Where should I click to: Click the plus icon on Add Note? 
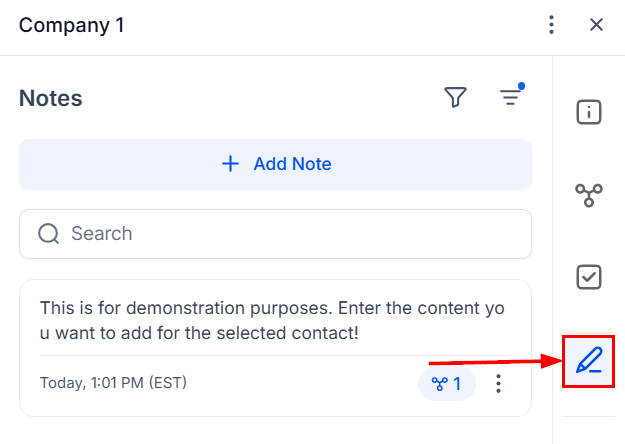[x=230, y=164]
